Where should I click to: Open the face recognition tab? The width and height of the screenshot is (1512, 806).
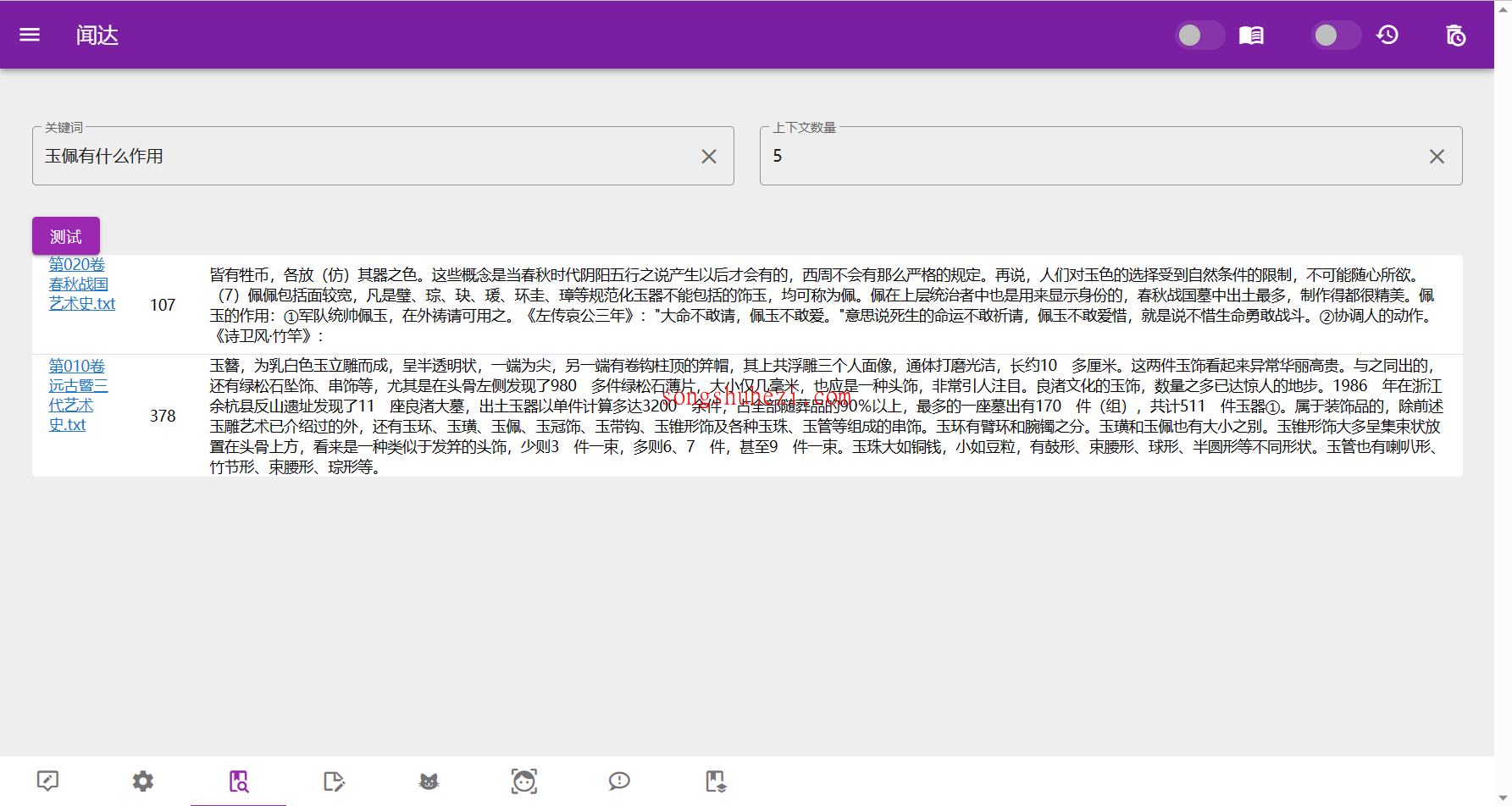524,781
